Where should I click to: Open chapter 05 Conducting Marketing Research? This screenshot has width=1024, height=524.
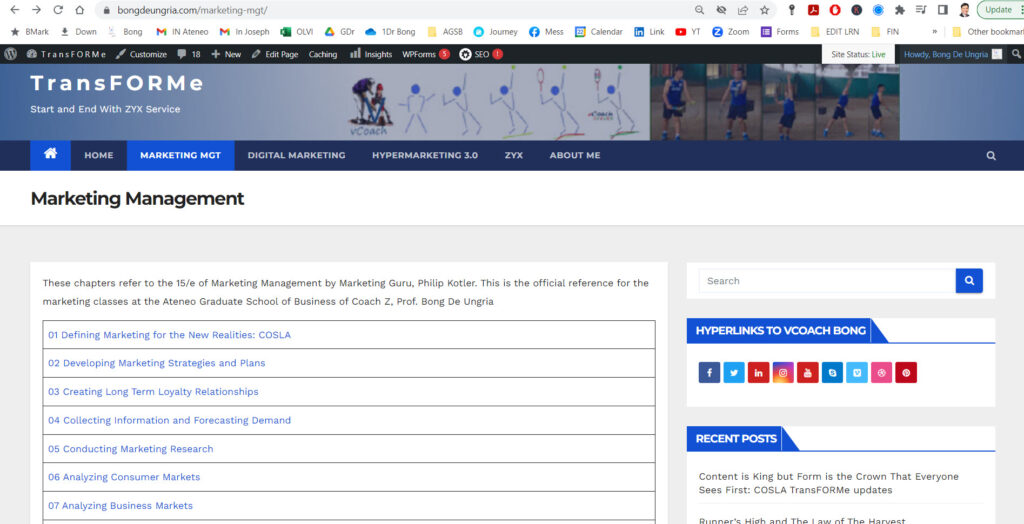point(130,449)
